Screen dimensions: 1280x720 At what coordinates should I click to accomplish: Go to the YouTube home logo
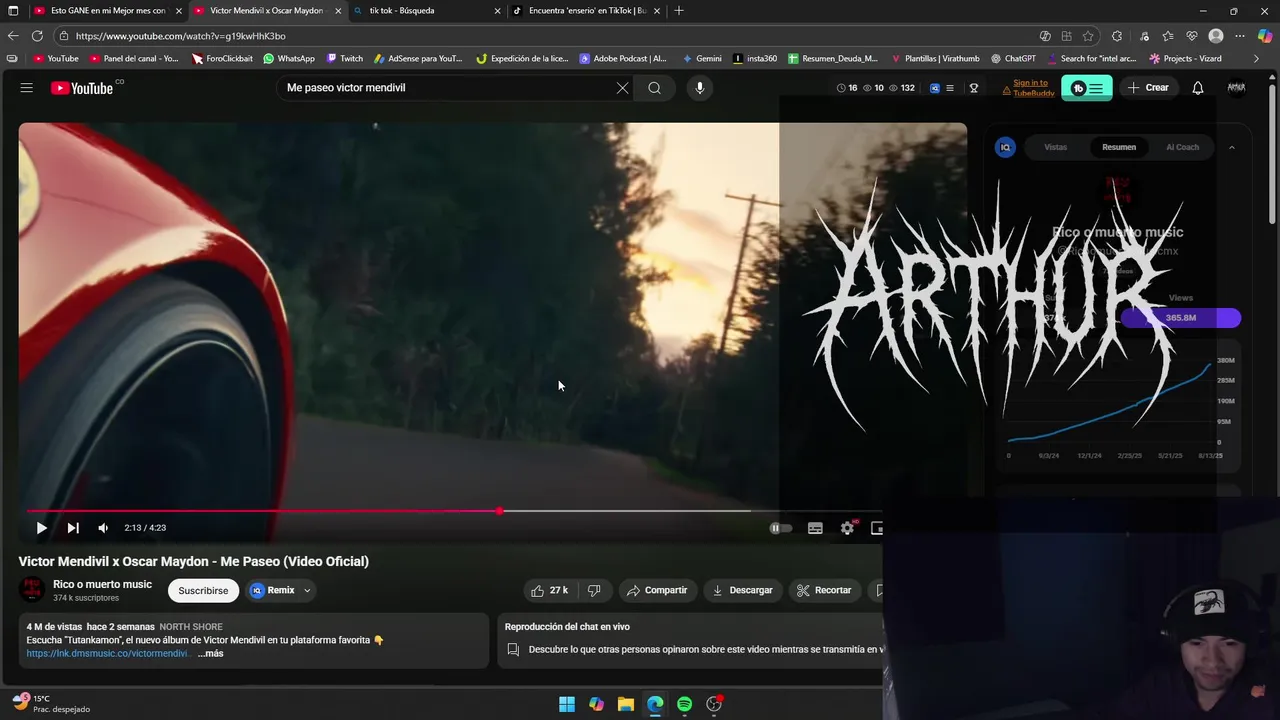[x=82, y=88]
